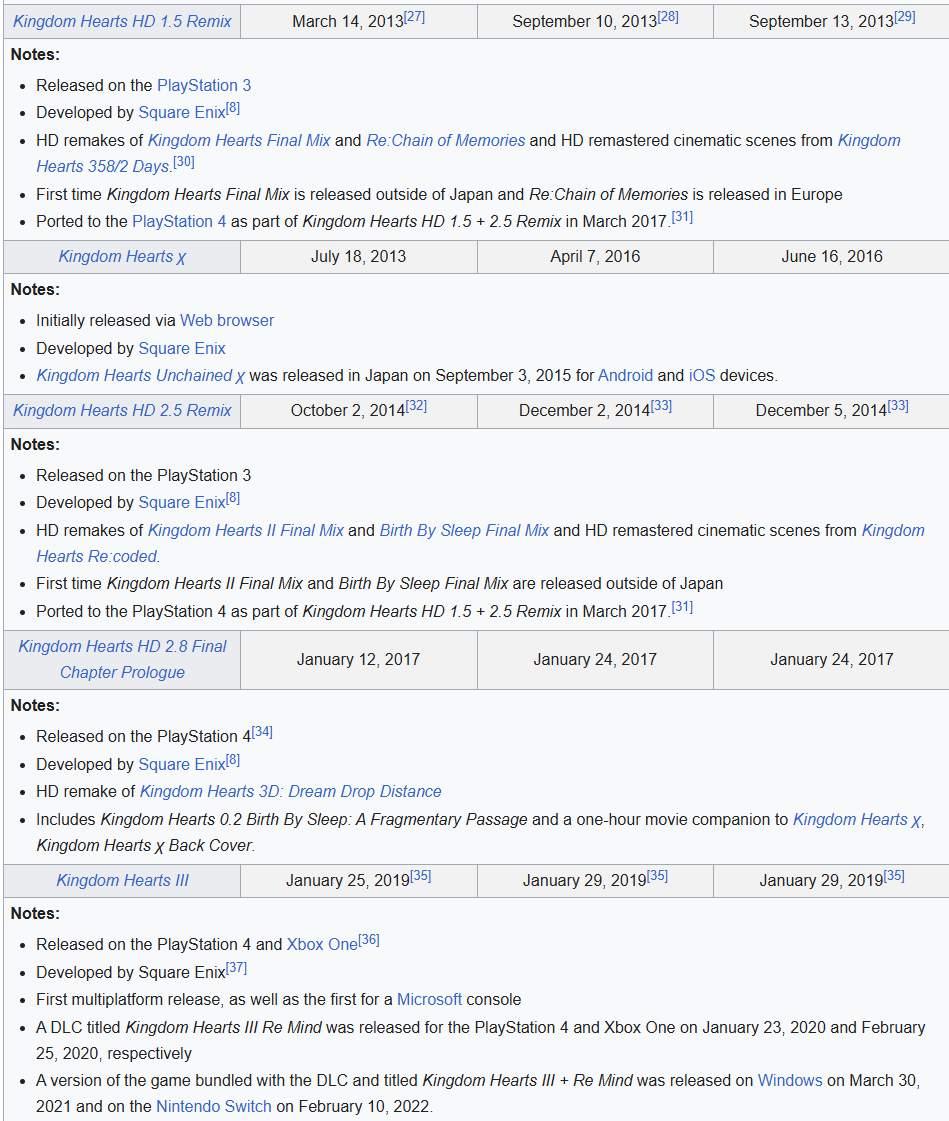Image resolution: width=949 pixels, height=1121 pixels.
Task: Open Kingdom Hearts III title link
Action: 122,881
